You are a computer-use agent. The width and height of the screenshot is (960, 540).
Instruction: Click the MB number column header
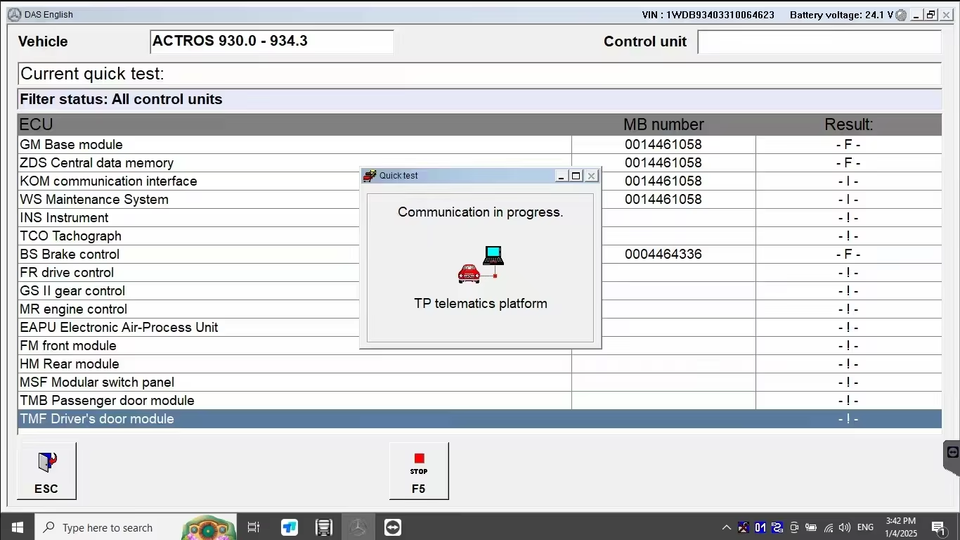point(664,124)
